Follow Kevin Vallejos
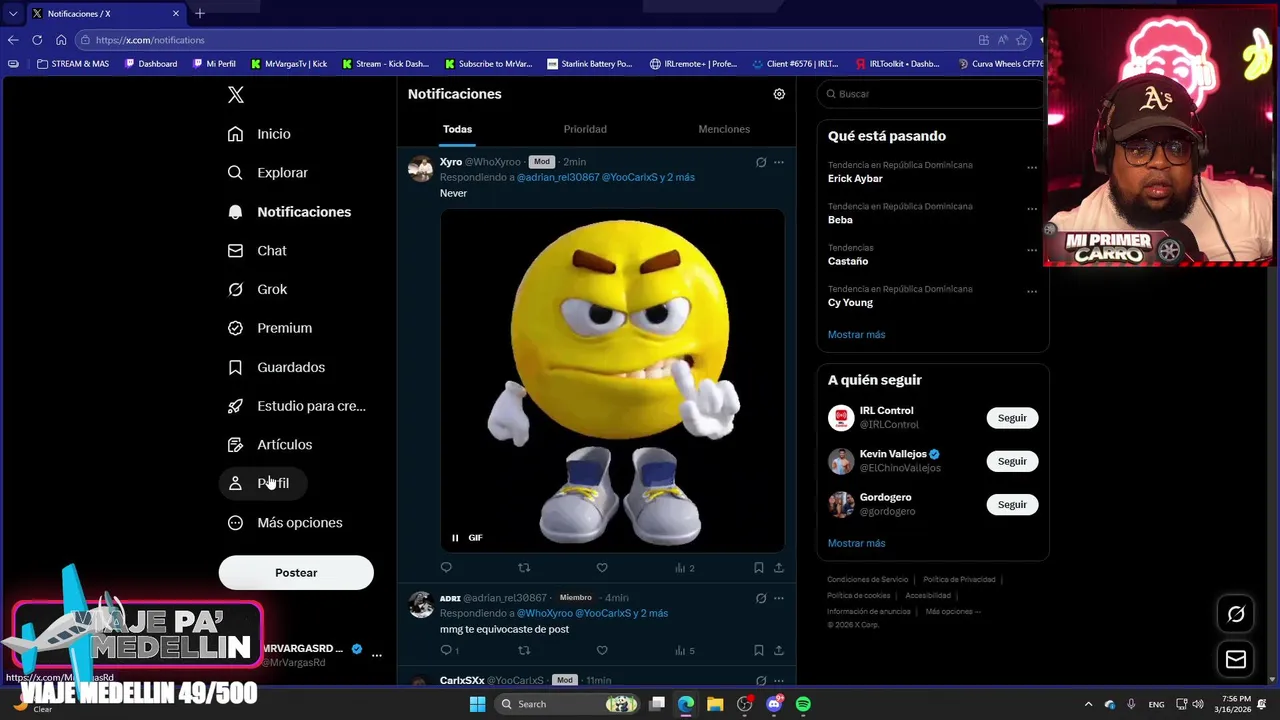 click(1012, 461)
